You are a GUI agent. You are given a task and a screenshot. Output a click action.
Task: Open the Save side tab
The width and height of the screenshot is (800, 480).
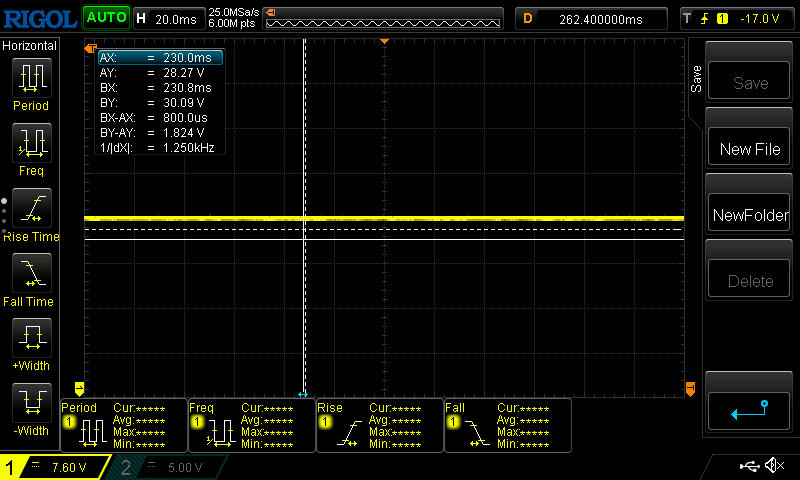[696, 80]
